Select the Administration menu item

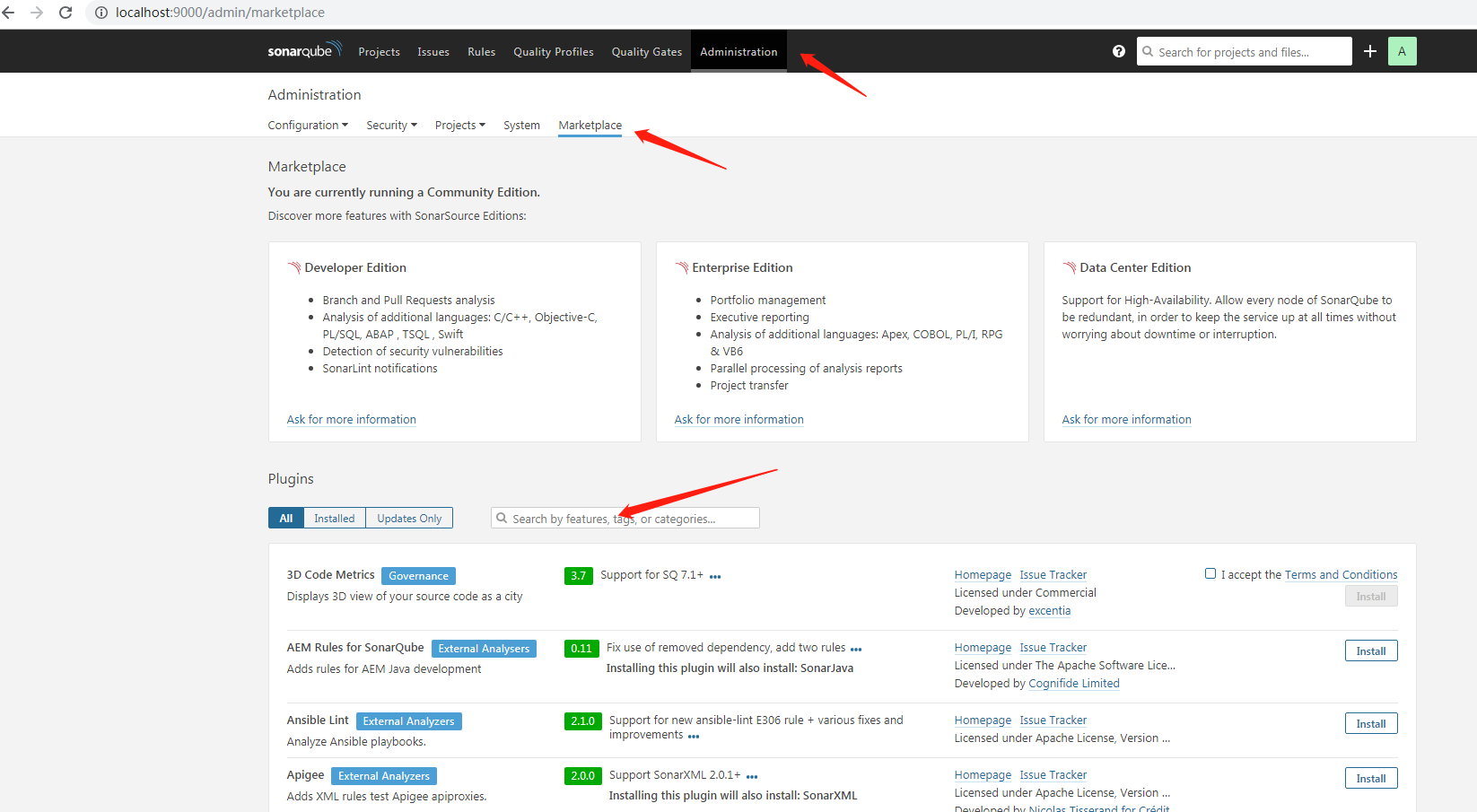pyautogui.click(x=738, y=51)
